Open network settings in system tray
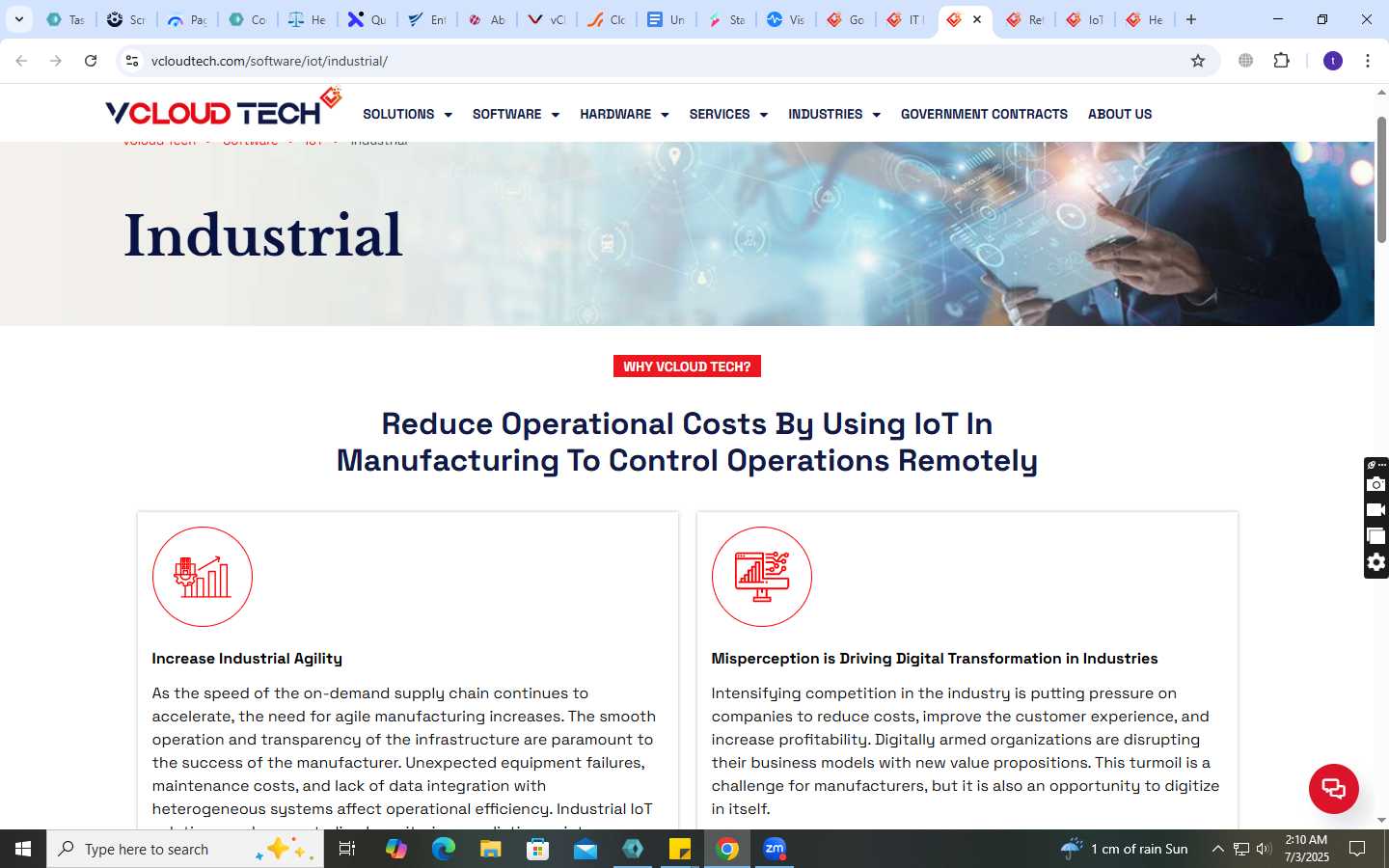Image resolution: width=1389 pixels, height=868 pixels. 1241,849
